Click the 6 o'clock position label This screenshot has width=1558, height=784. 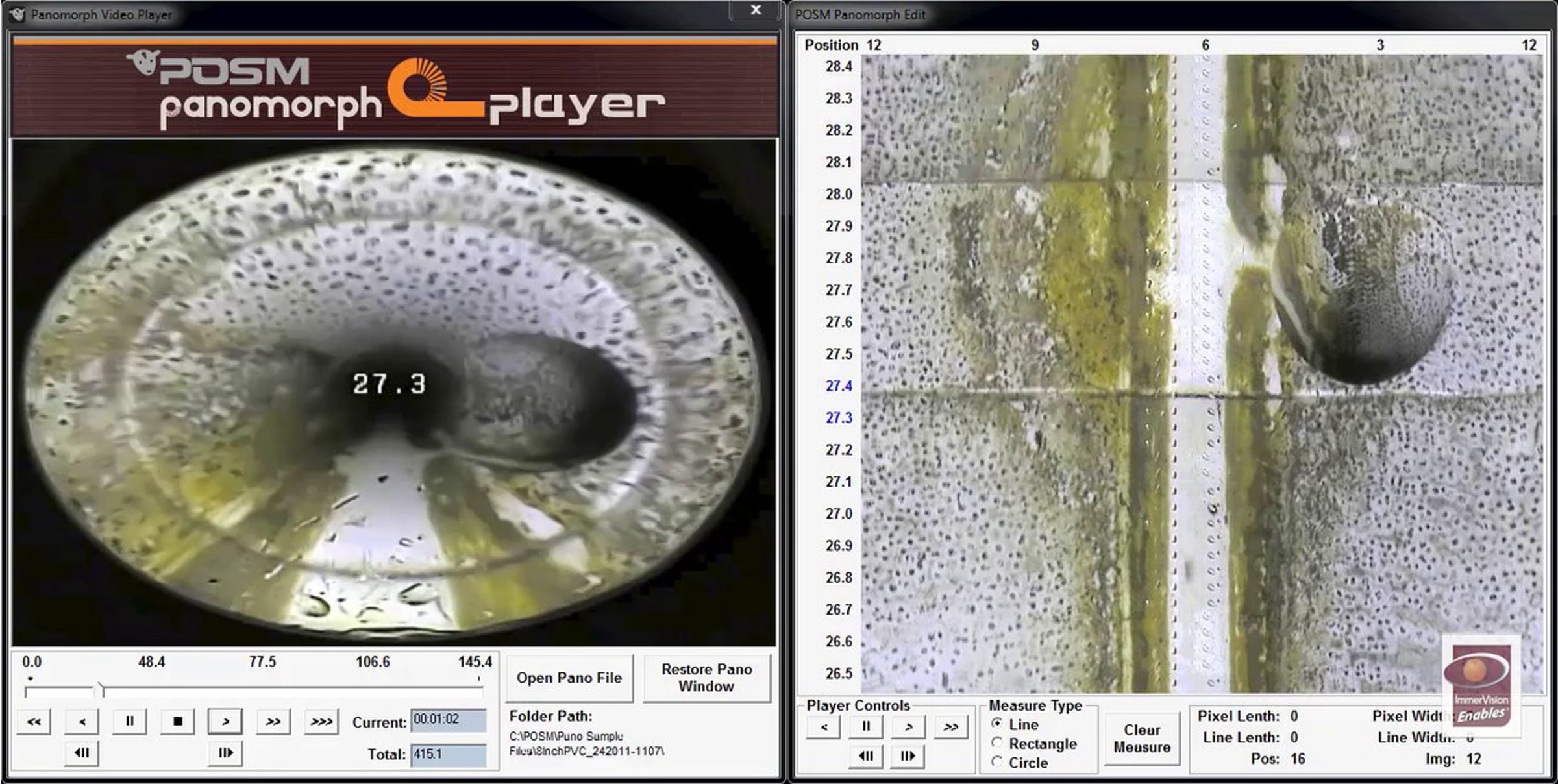point(1206,45)
